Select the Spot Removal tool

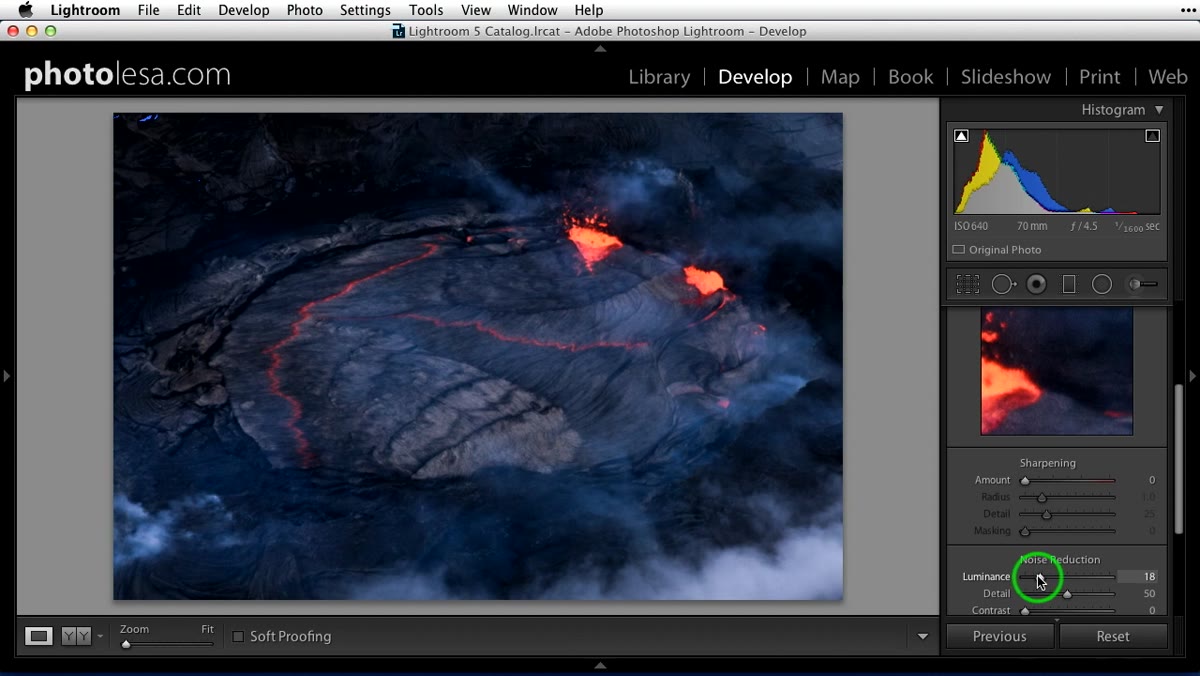(1003, 285)
